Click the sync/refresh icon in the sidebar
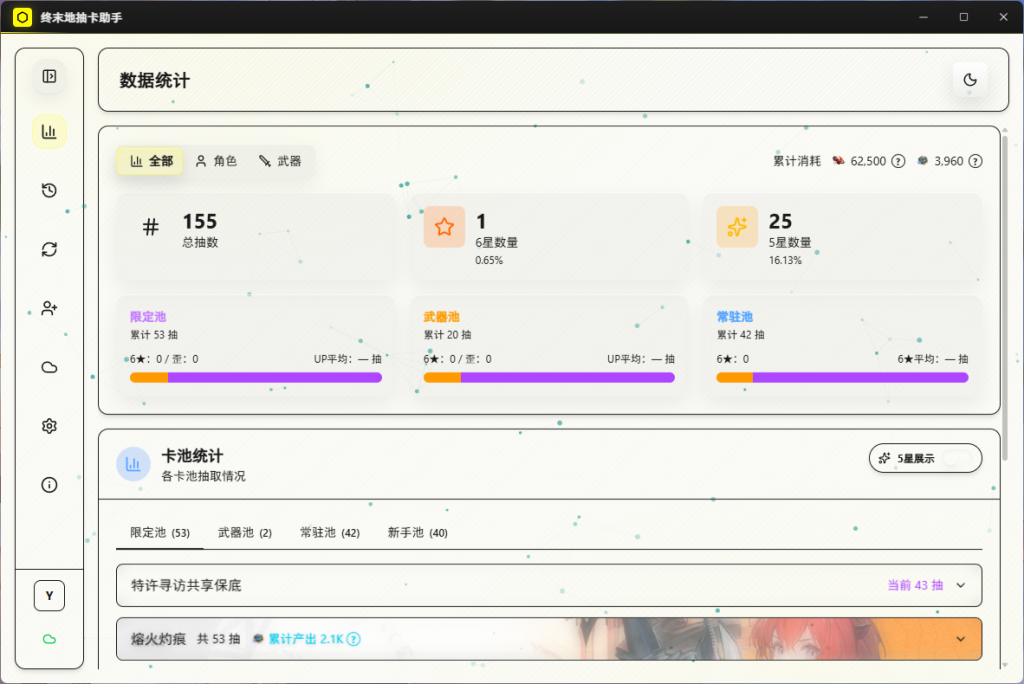Screen dimensions: 1024x684 [x=49, y=249]
